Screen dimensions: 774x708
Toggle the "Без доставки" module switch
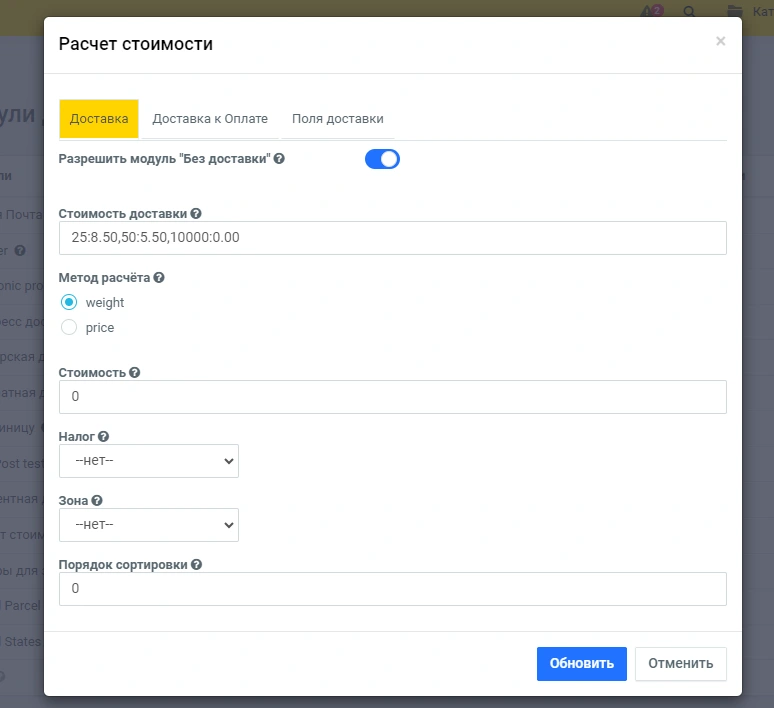382,159
